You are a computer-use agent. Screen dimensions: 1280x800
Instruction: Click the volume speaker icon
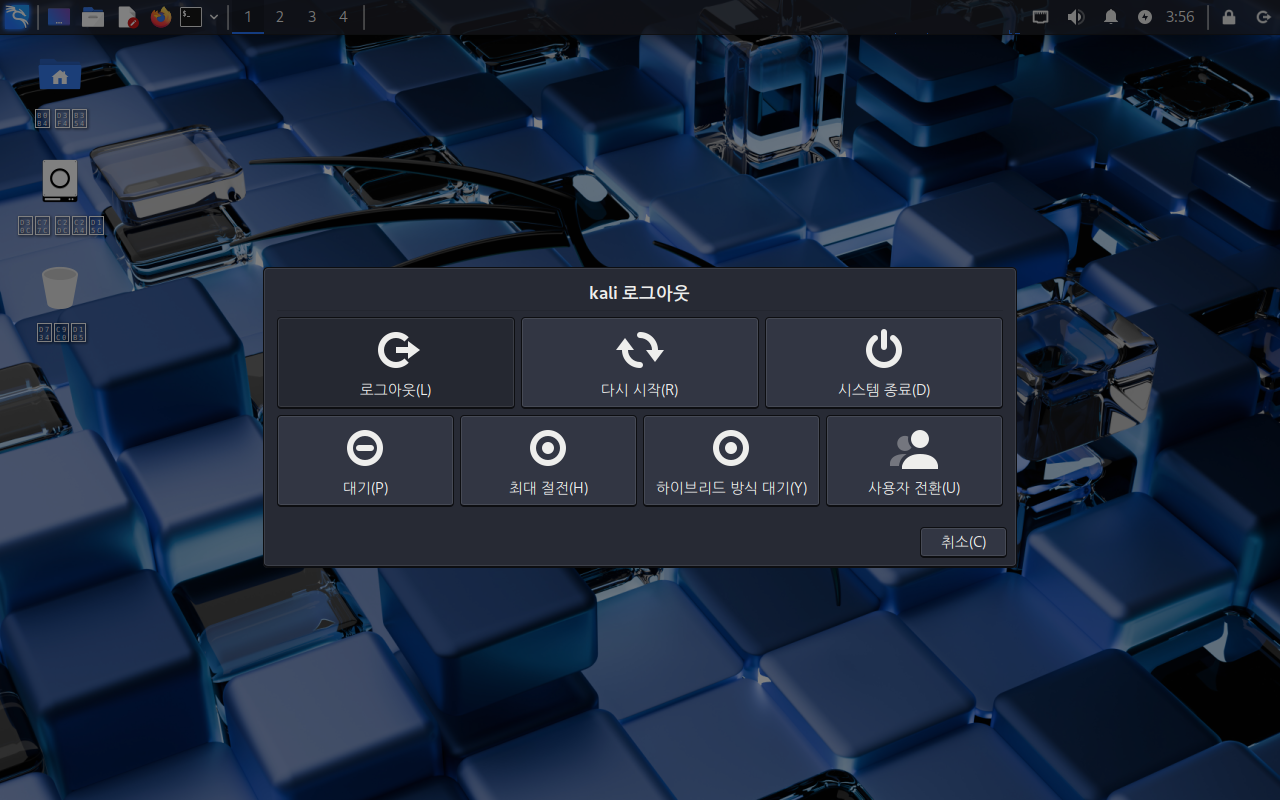pos(1075,17)
